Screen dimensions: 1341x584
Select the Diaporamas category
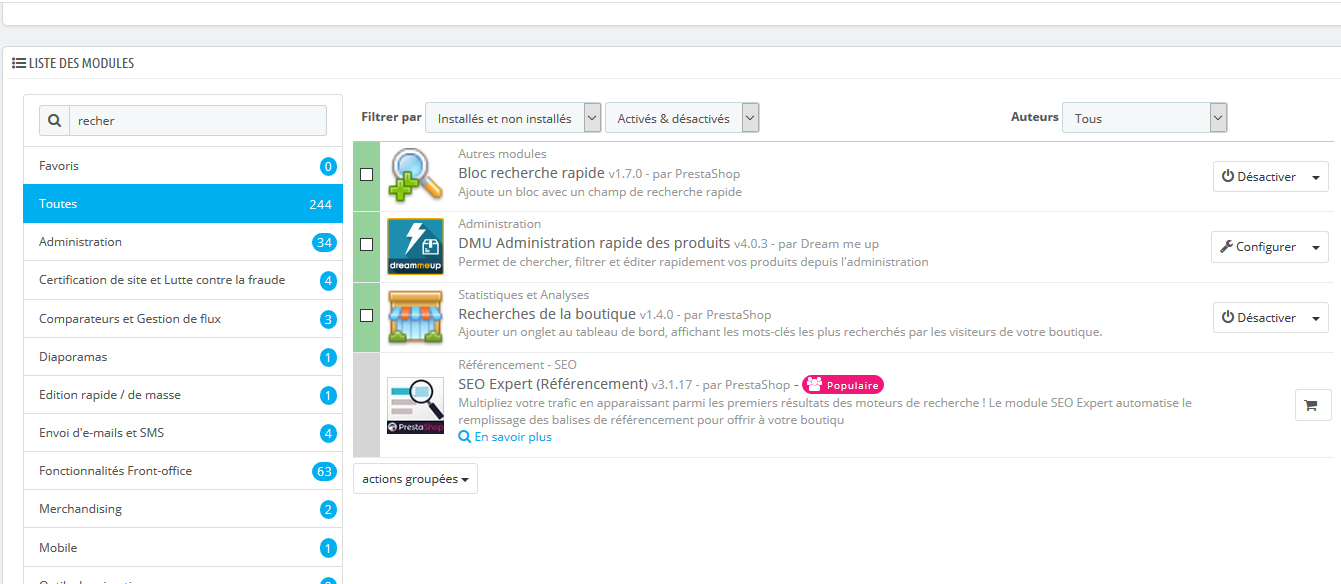tap(183, 357)
